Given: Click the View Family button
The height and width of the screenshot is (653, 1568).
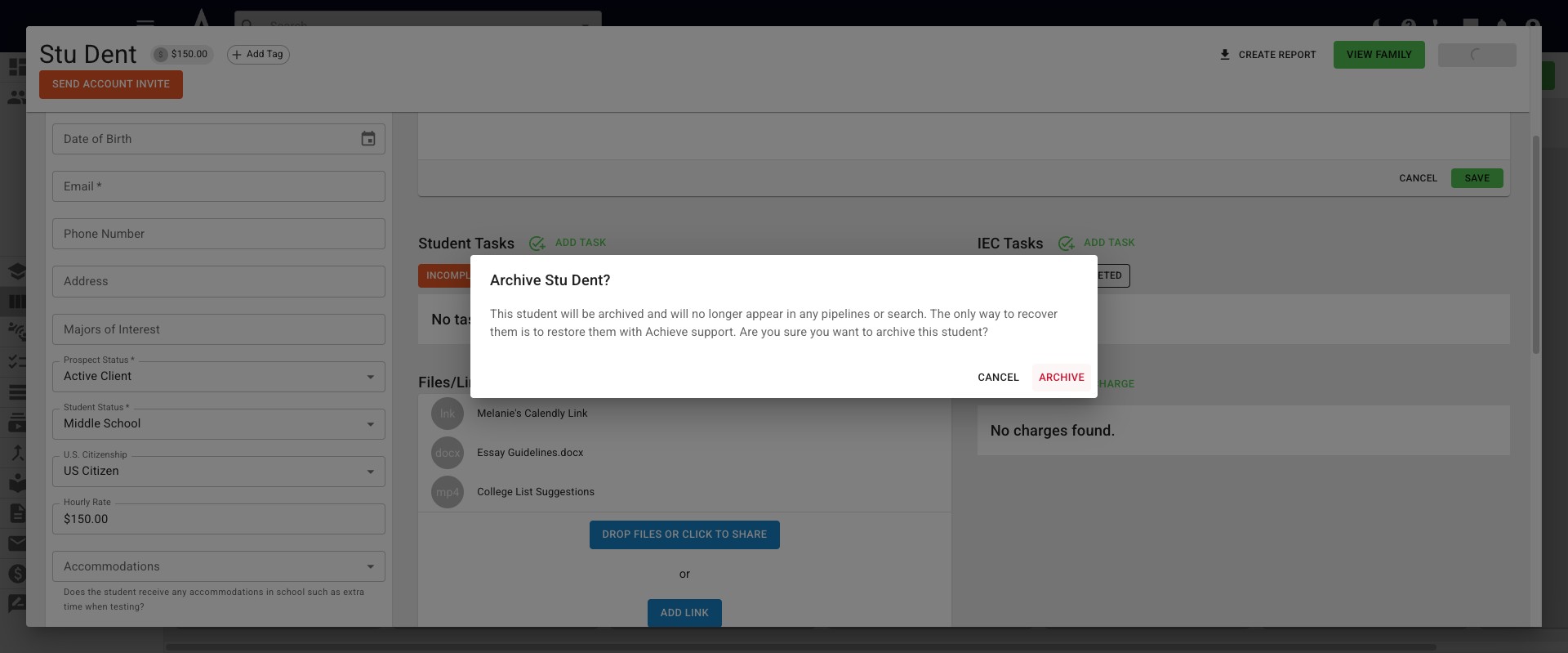Looking at the screenshot, I should (x=1379, y=55).
